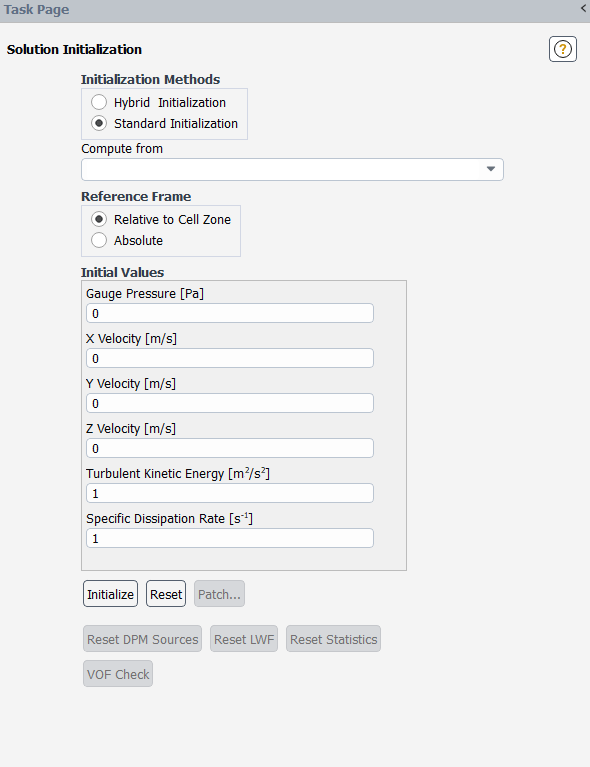
Task: Select the Absolute reference frame
Action: (x=99, y=240)
